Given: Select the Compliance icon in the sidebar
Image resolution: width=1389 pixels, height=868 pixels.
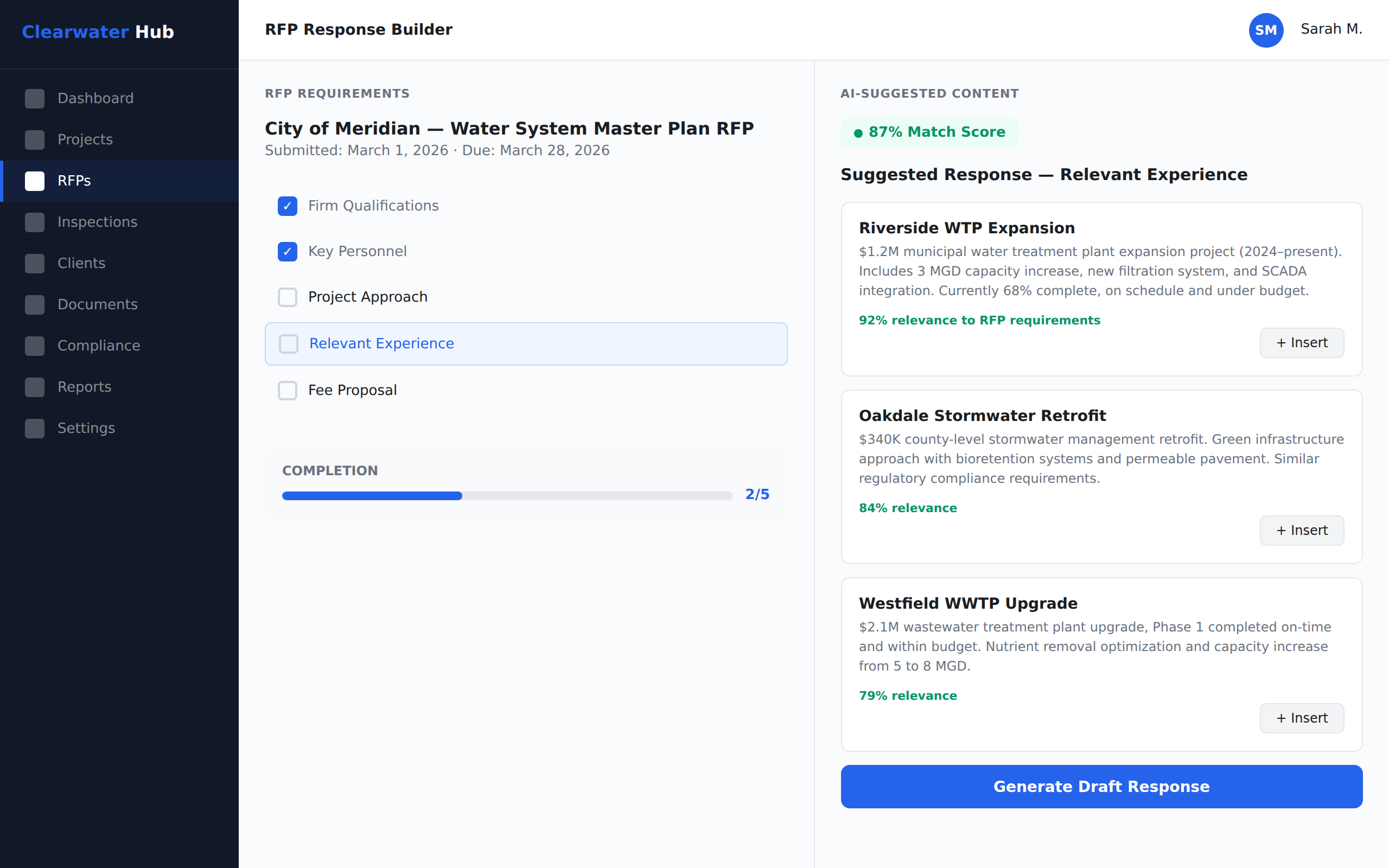Looking at the screenshot, I should tap(34, 346).
